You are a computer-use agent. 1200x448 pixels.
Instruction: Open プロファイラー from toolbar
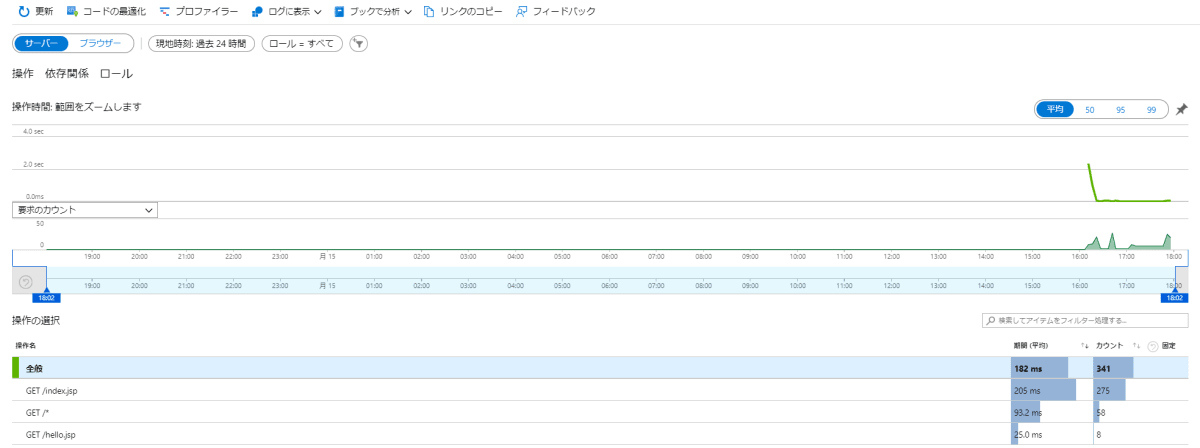[x=199, y=12]
